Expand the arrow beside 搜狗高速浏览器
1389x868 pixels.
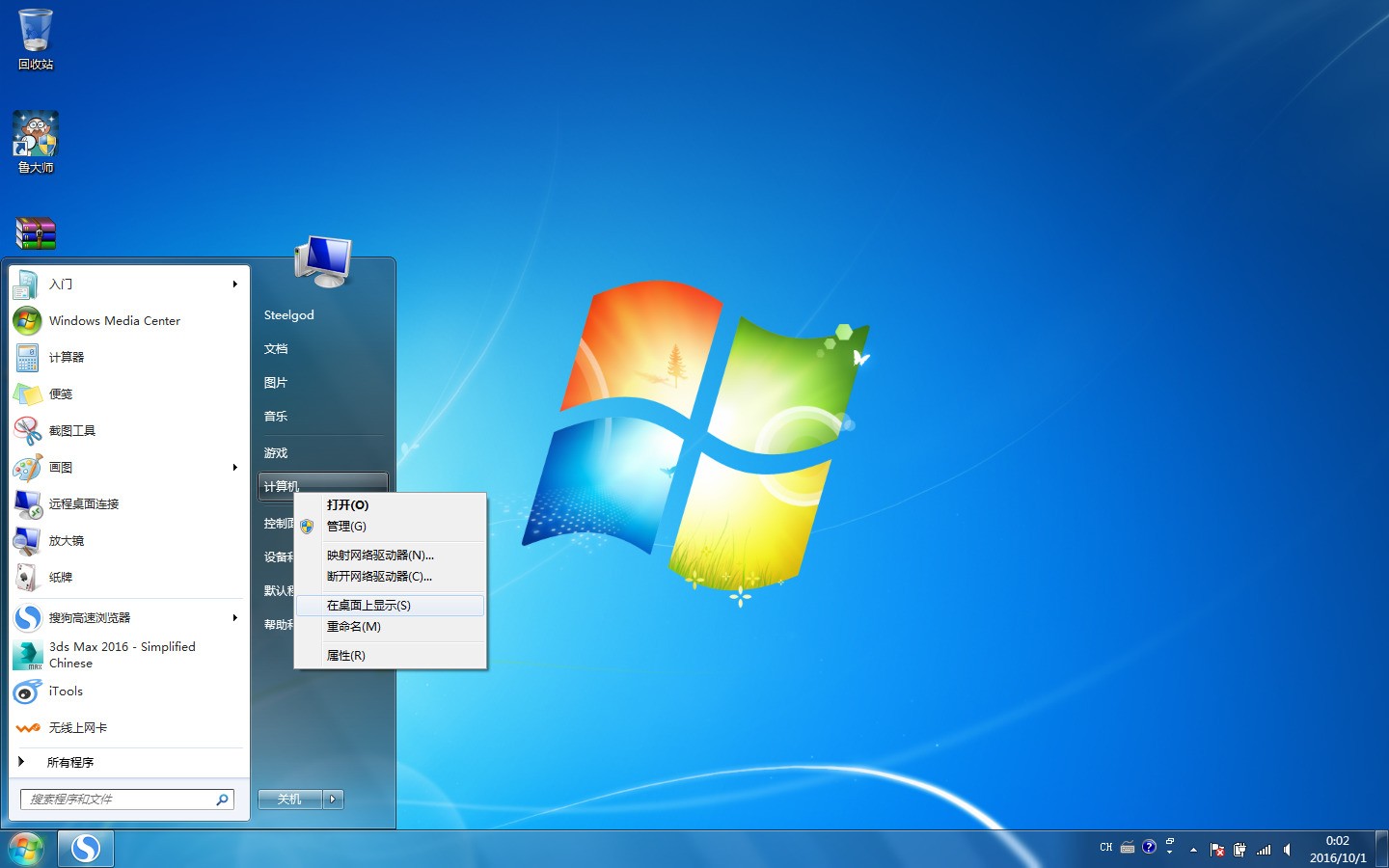pyautogui.click(x=234, y=617)
